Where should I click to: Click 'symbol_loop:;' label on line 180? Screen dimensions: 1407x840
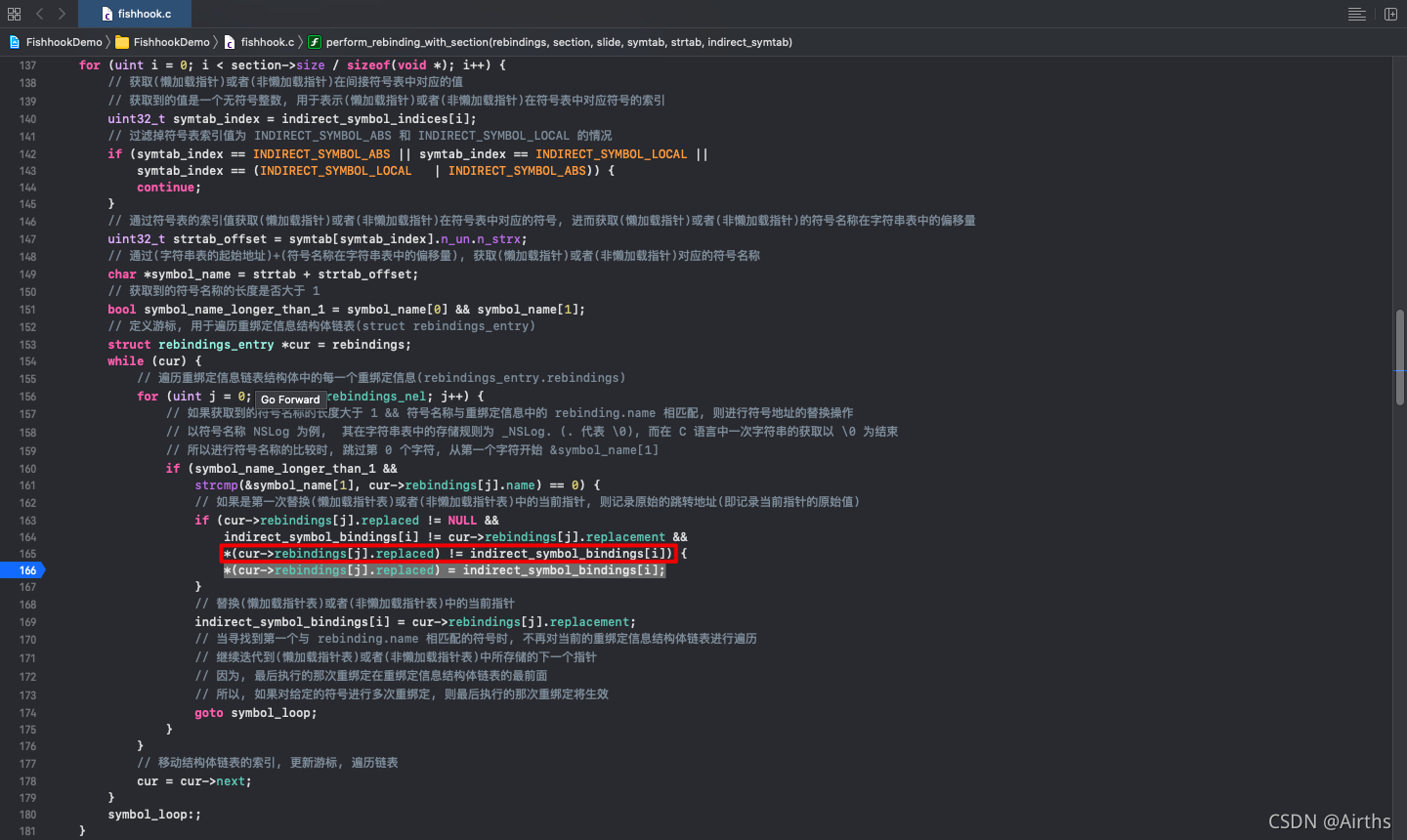click(154, 815)
